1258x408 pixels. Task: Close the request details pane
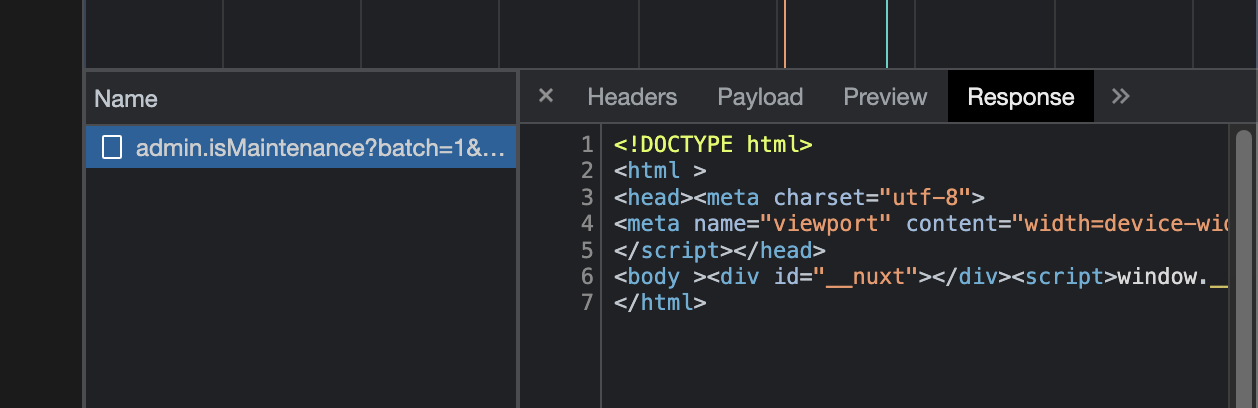pyautogui.click(x=546, y=96)
